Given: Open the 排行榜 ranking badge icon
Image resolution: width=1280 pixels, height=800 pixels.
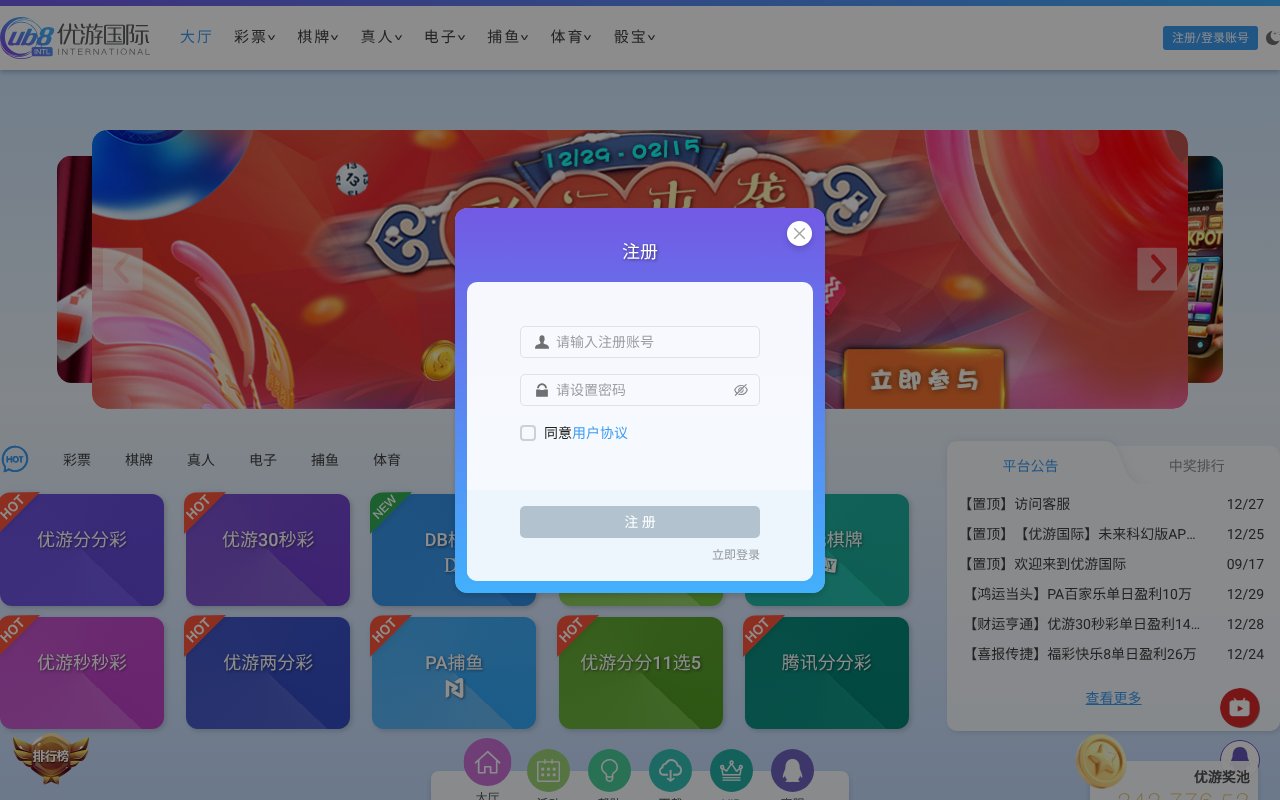Looking at the screenshot, I should click(50, 758).
